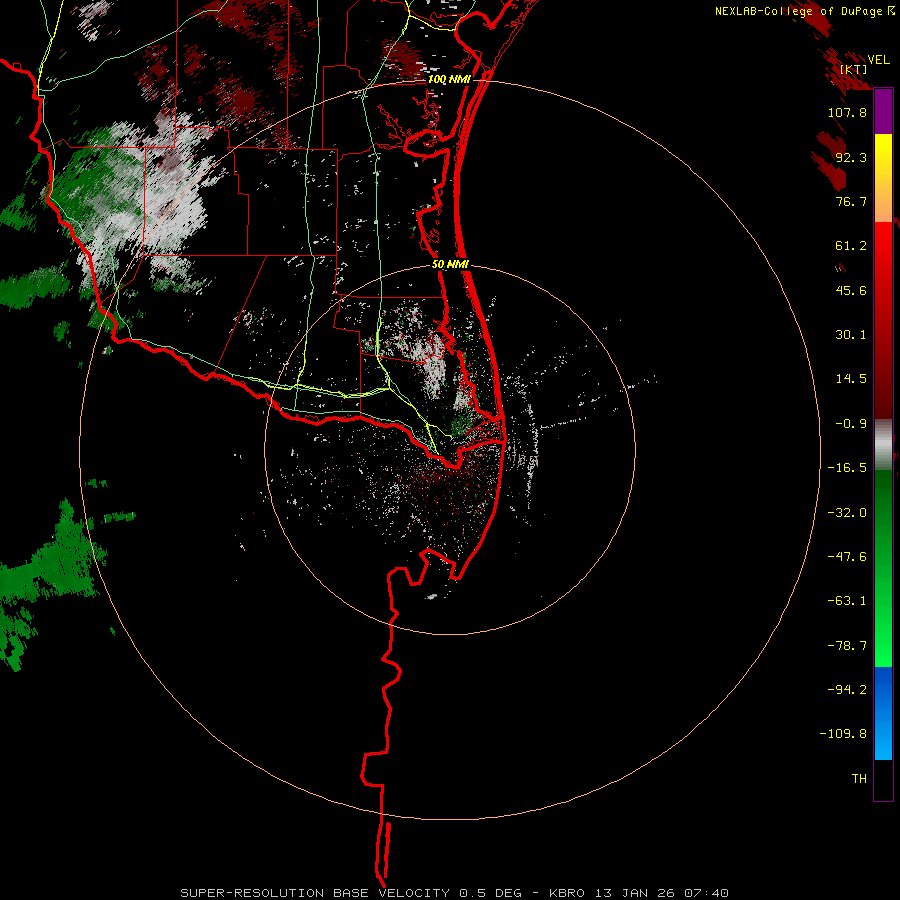Screen dimensions: 900x900
Task: Pick the purple segment of the color bar
Action: pos(883,111)
